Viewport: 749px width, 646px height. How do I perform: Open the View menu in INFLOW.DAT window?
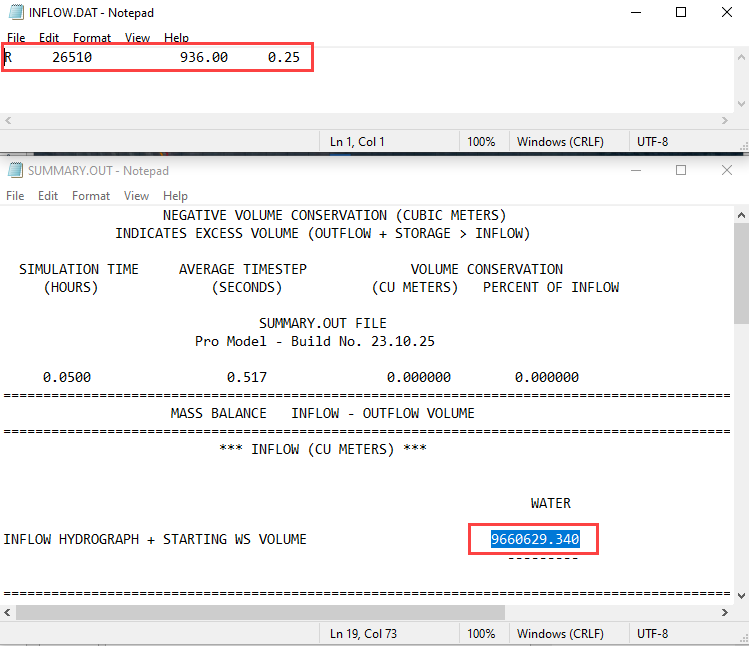tap(137, 38)
